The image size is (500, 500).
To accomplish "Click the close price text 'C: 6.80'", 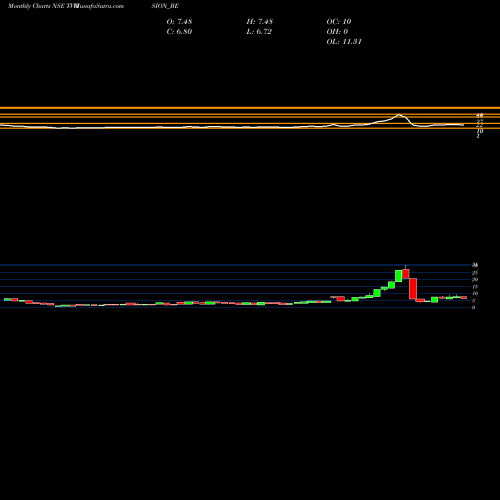I will pyautogui.click(x=179, y=32).
